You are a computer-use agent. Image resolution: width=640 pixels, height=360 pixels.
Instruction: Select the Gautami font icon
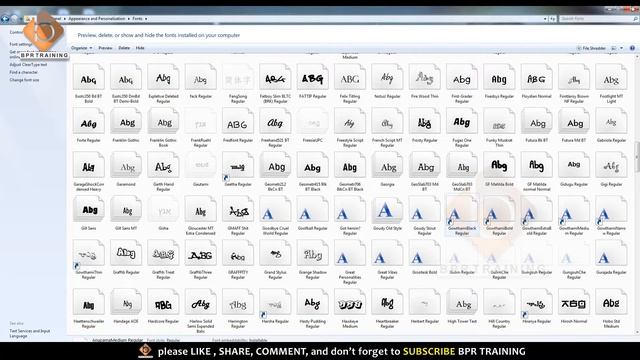(x=200, y=166)
